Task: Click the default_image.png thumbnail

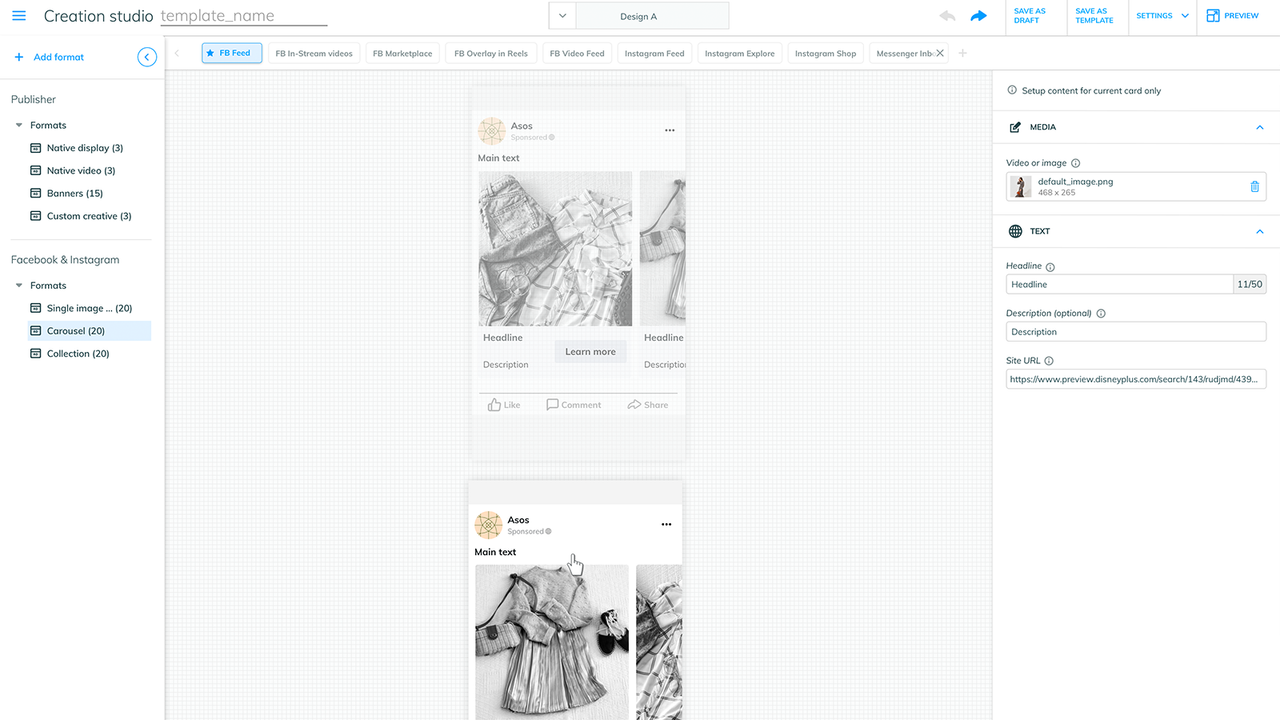Action: pyautogui.click(x=1021, y=186)
